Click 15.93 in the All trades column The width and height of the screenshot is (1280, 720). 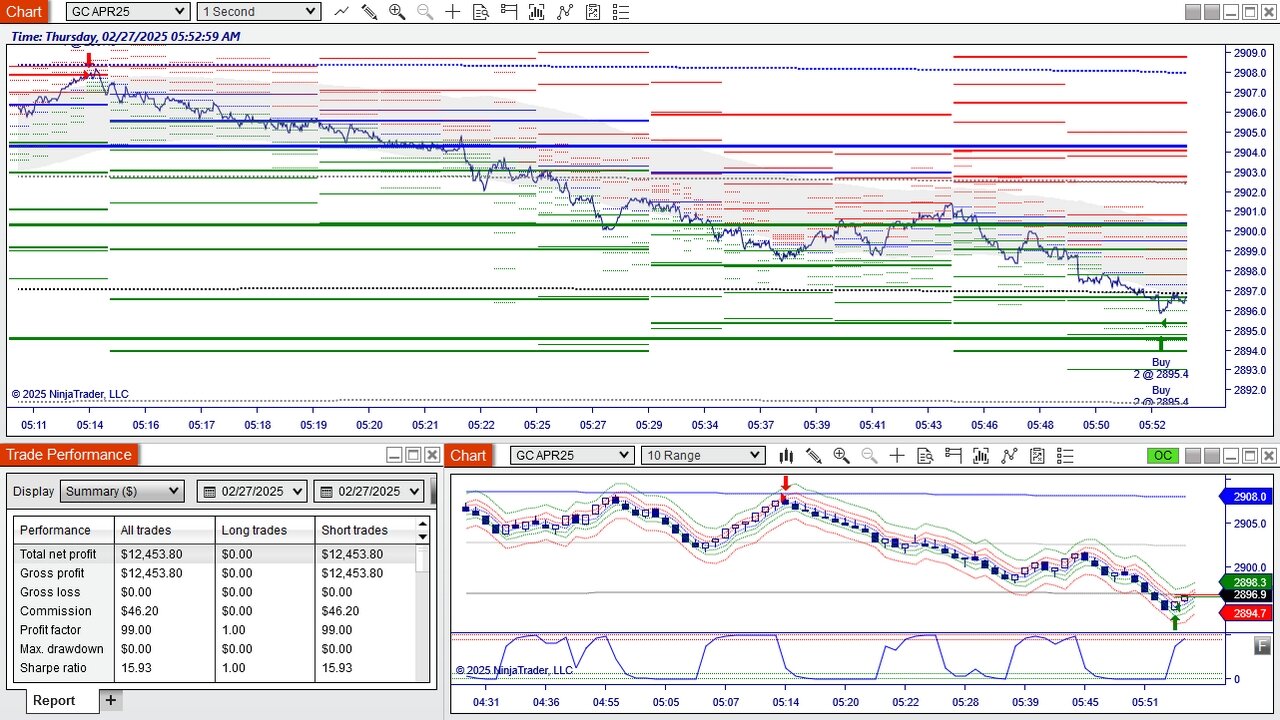click(136, 669)
